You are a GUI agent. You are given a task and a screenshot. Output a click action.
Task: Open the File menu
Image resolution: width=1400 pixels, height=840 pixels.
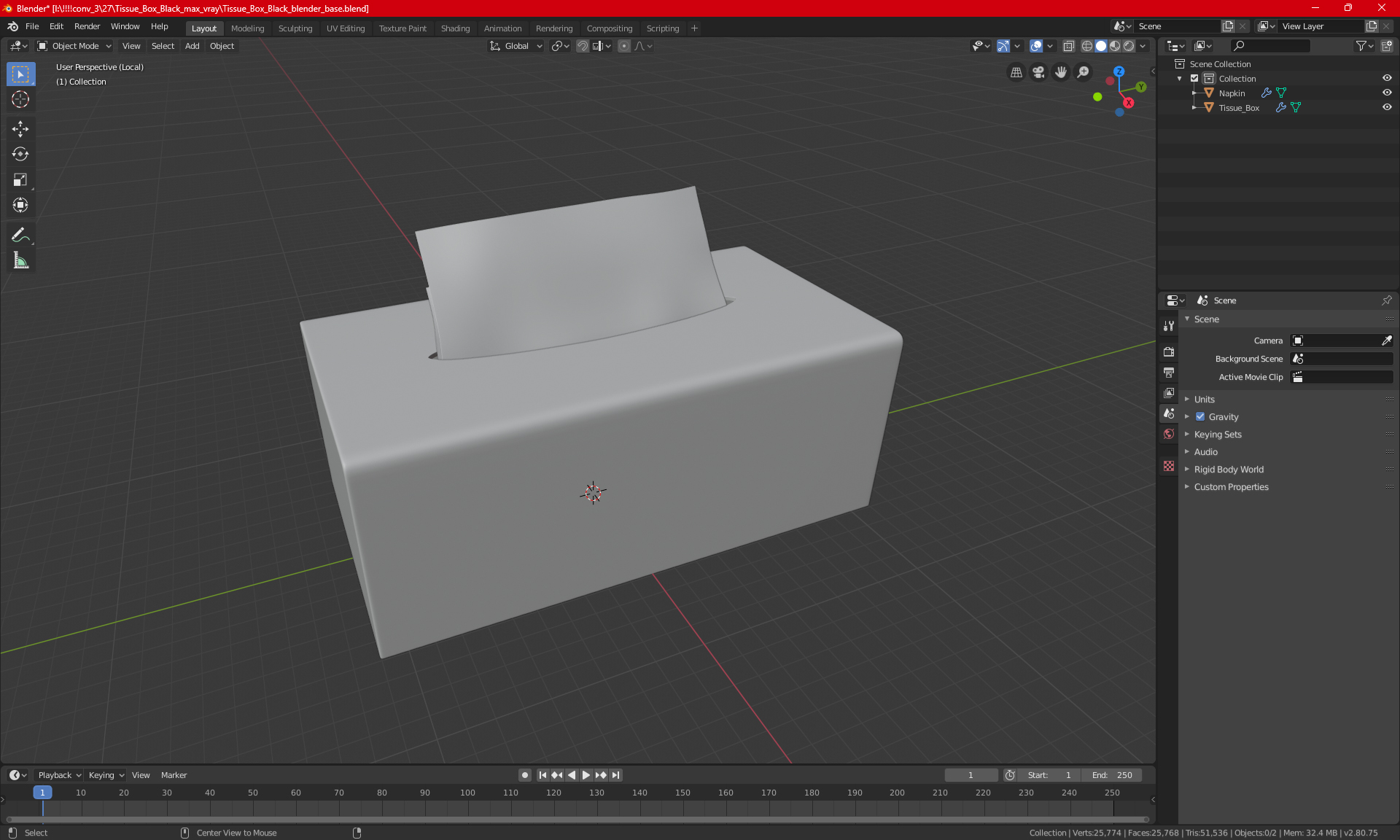click(32, 26)
